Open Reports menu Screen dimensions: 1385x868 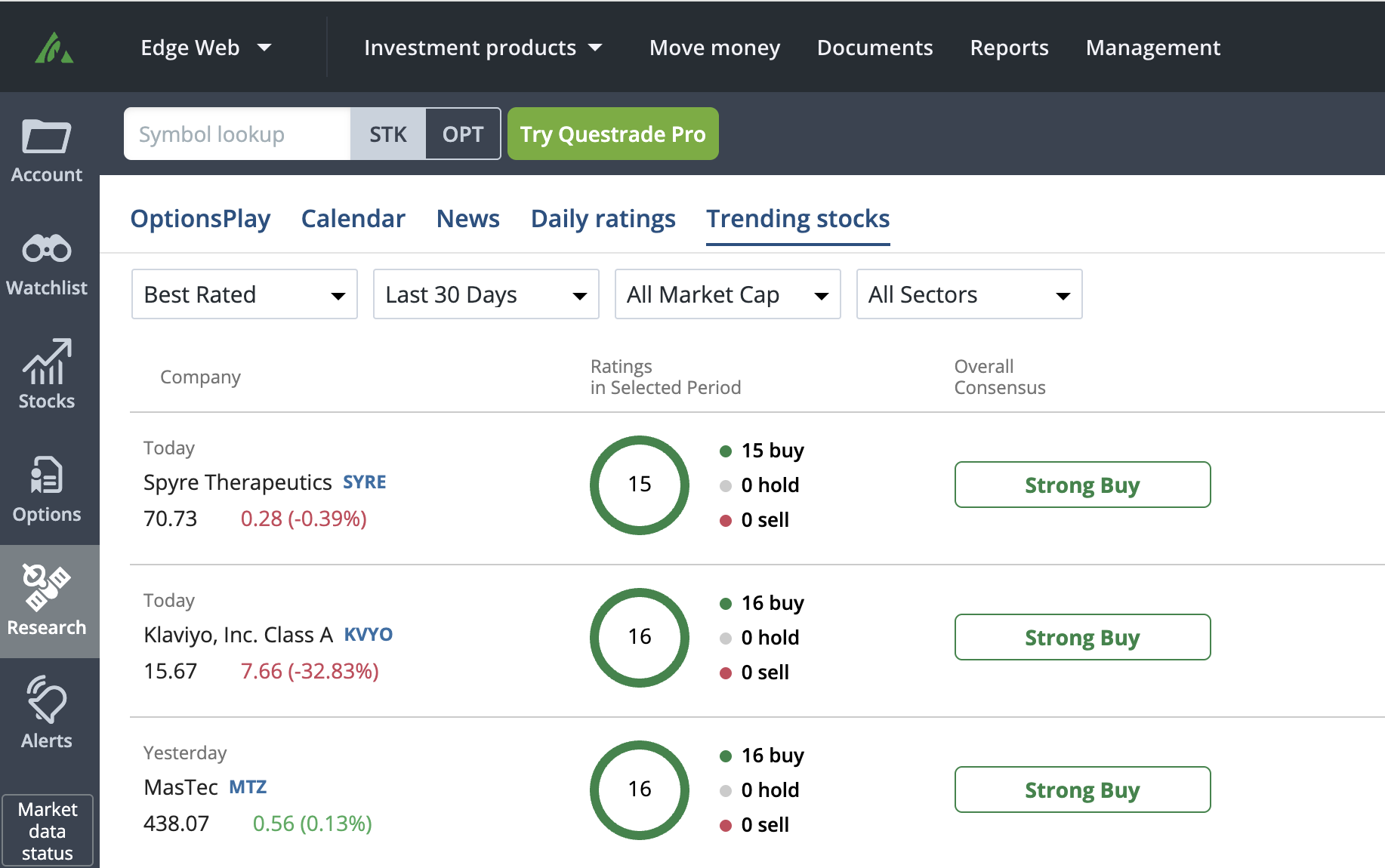click(1009, 48)
